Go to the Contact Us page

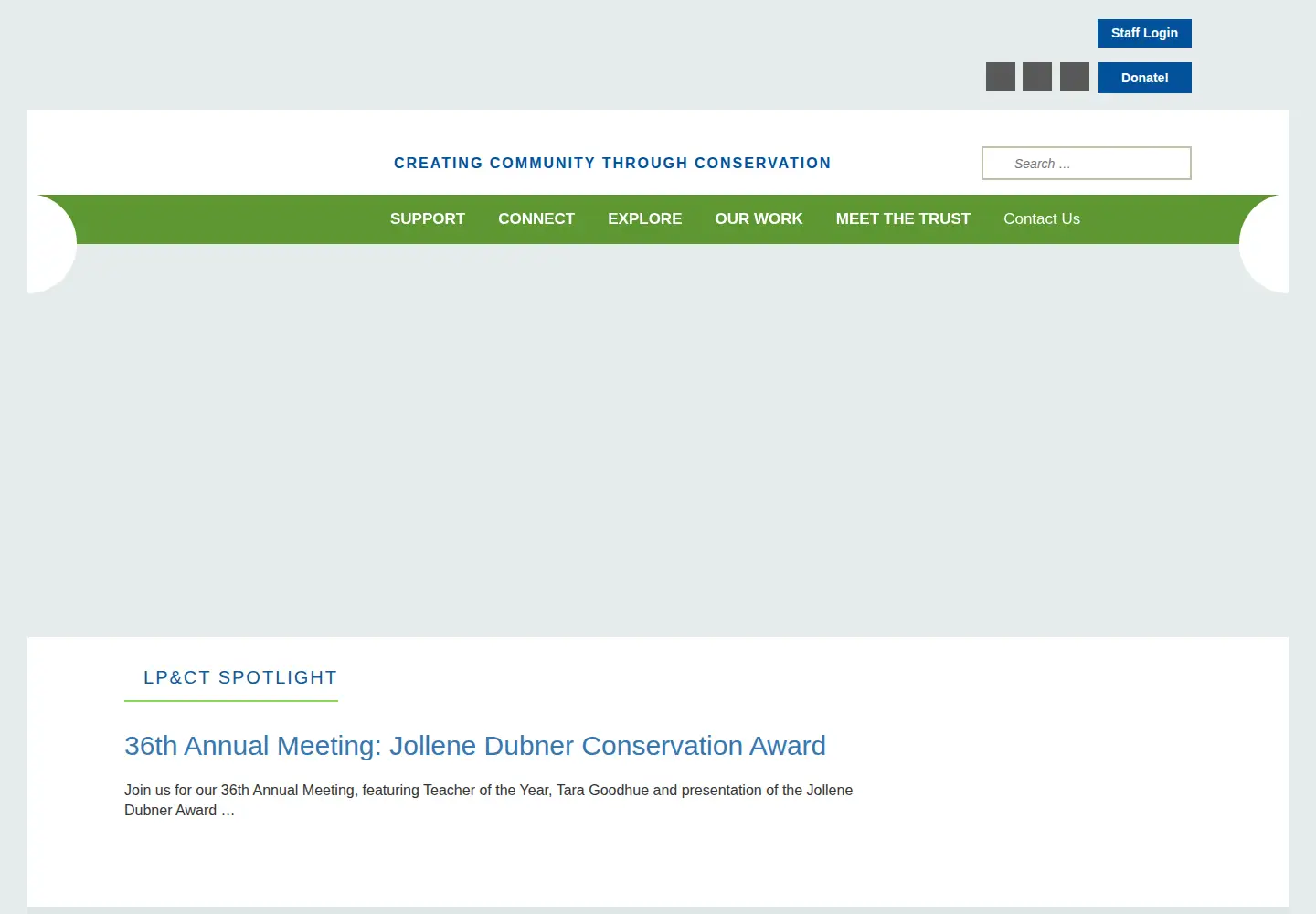1042,219
